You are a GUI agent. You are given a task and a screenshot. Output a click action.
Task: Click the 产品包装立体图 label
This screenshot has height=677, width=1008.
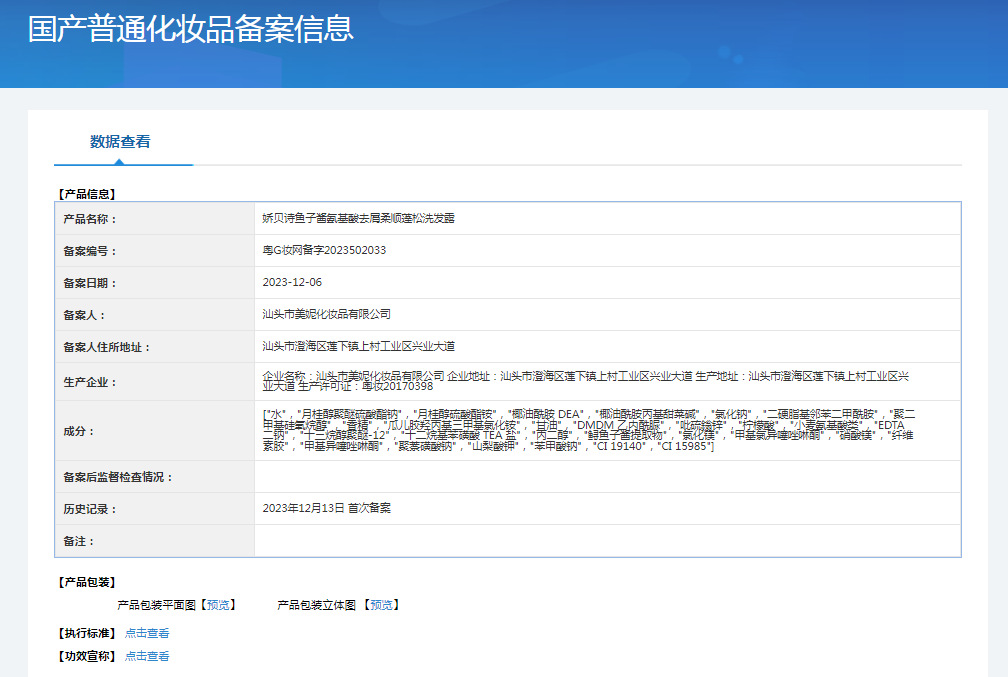316,605
